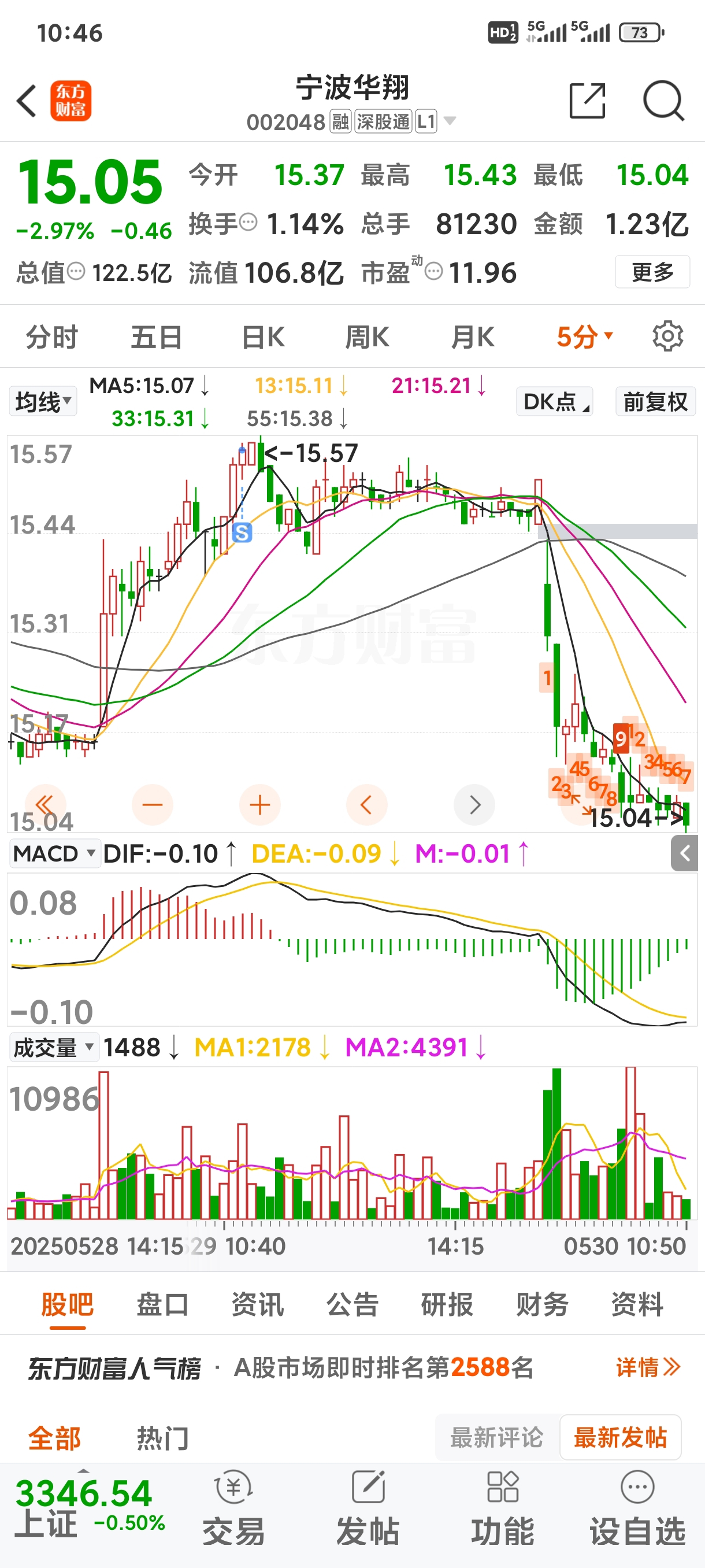705x1568 pixels.
Task: Tap the 东方财富 orange logo icon
Action: coord(70,101)
